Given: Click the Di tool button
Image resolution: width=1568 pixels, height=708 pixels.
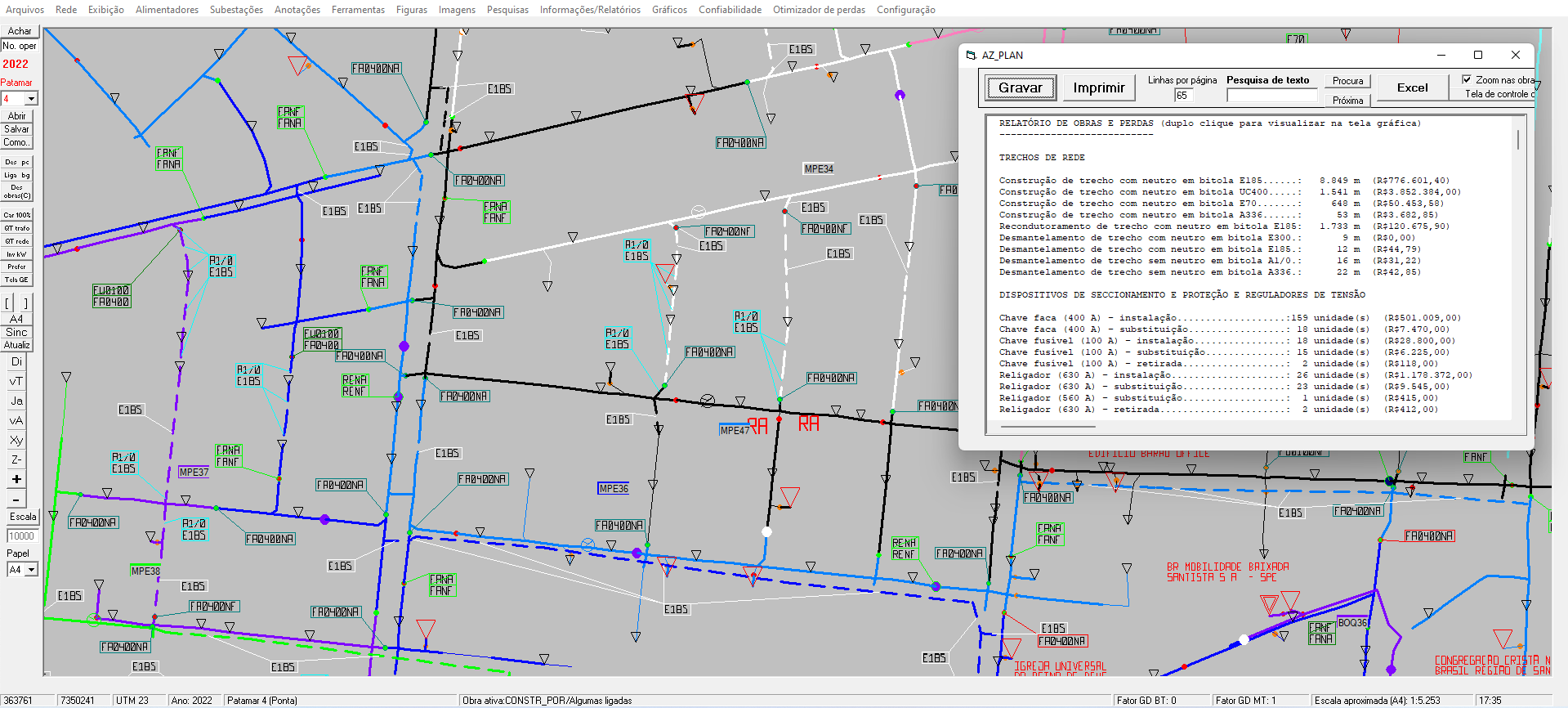Looking at the screenshot, I should tap(16, 361).
